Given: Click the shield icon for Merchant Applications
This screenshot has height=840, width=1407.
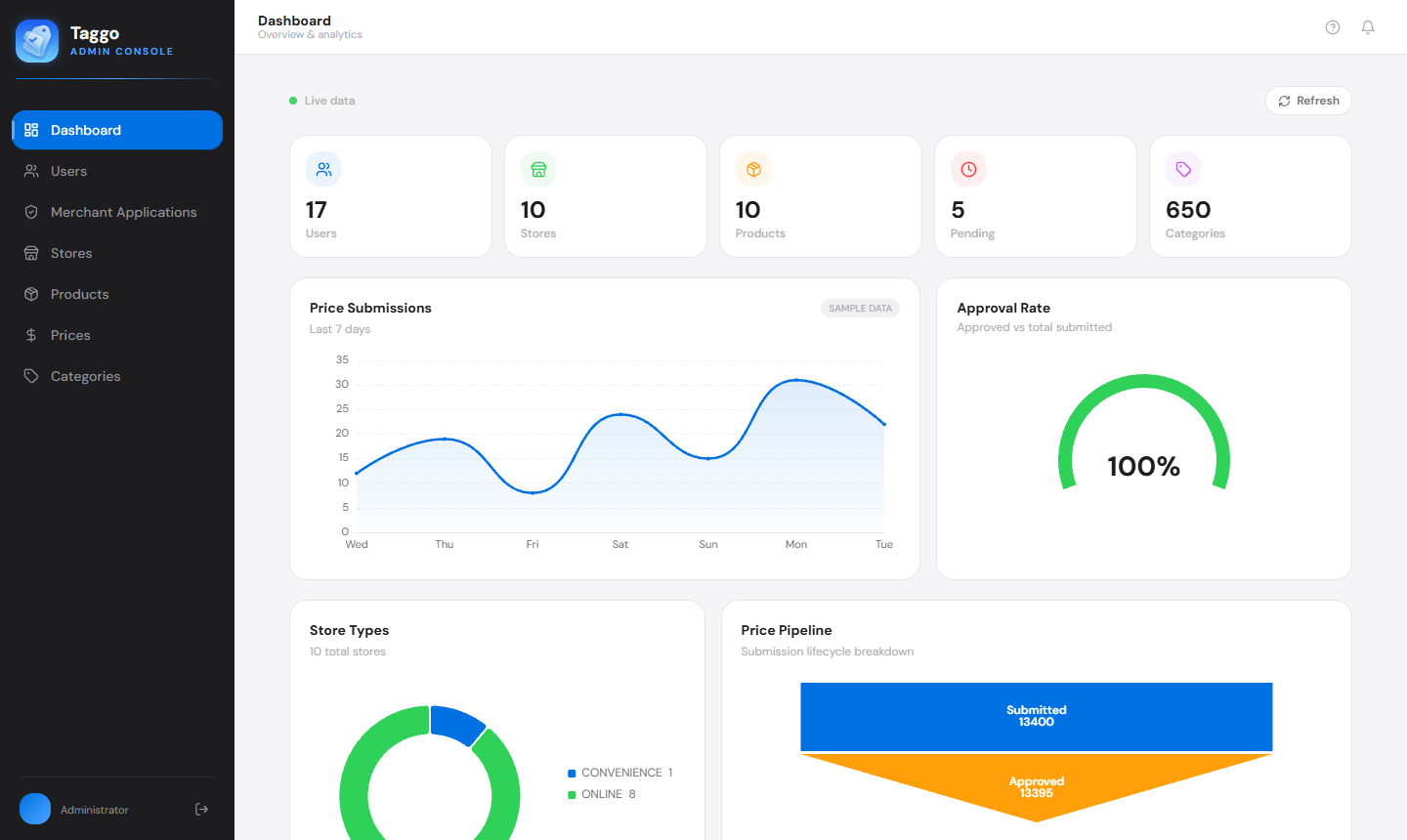Looking at the screenshot, I should coord(31,212).
